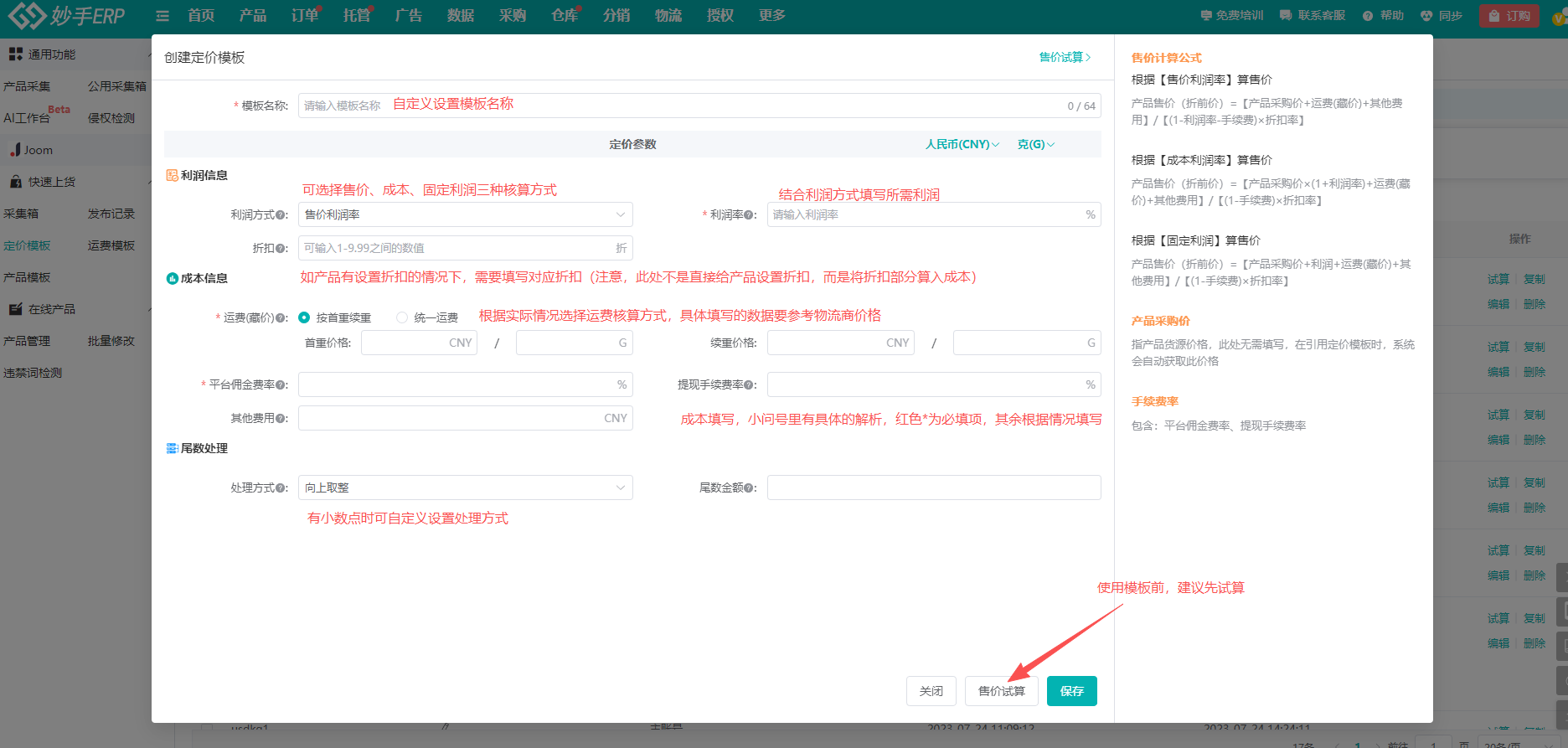Screen dimensions: 1568x748
Task: Click the help icon beside 利润方式
Action: tap(281, 215)
